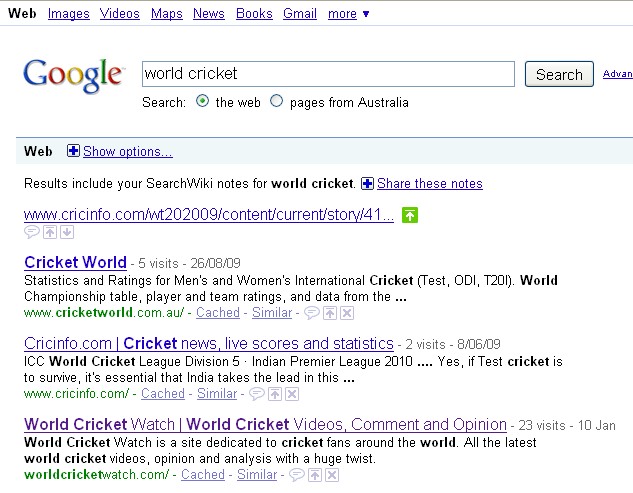Focus the search box containing 'world cricket'
Image resolution: width=633 pixels, height=493 pixels.
pos(328,74)
